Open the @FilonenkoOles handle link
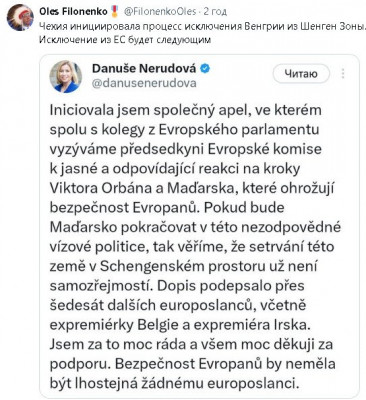 [x=160, y=12]
